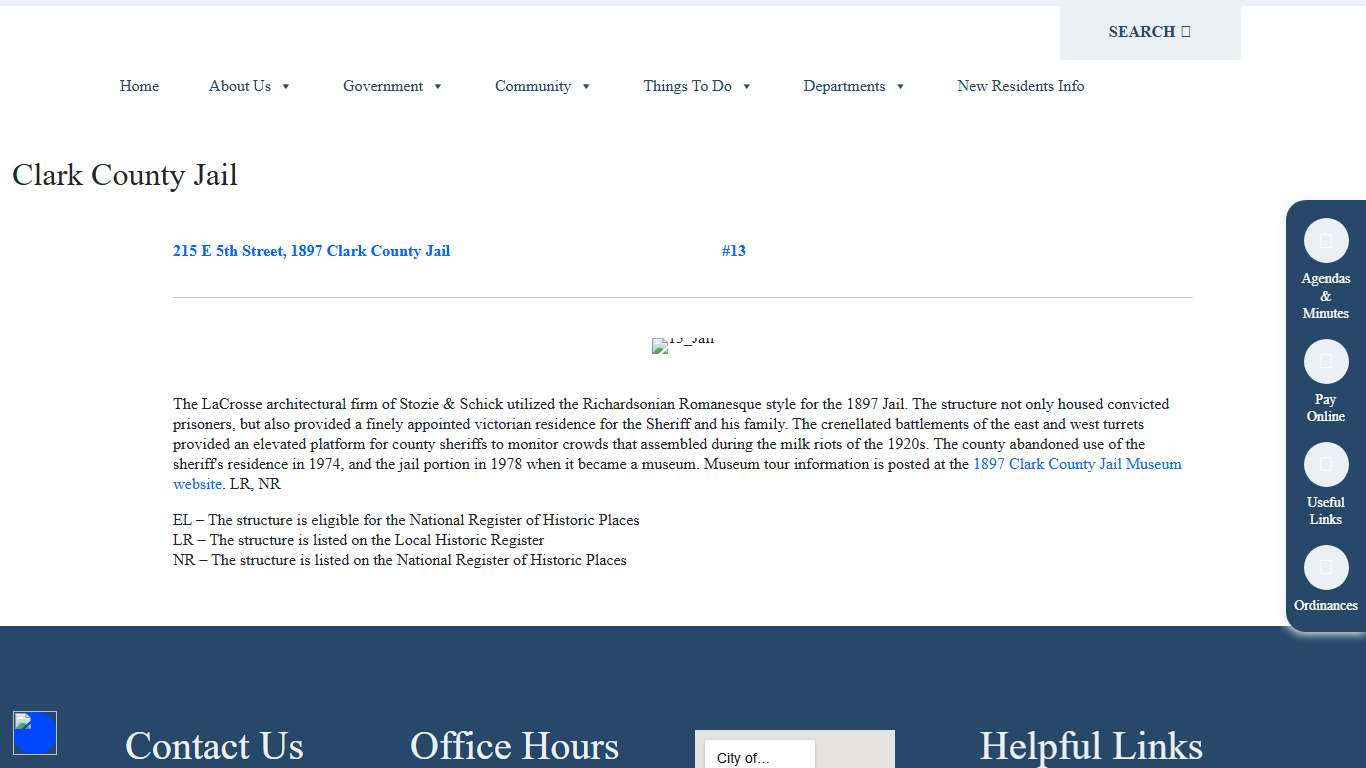Expand the About Us dropdown arrow
Viewport: 1366px width, 768px height.
(287, 86)
